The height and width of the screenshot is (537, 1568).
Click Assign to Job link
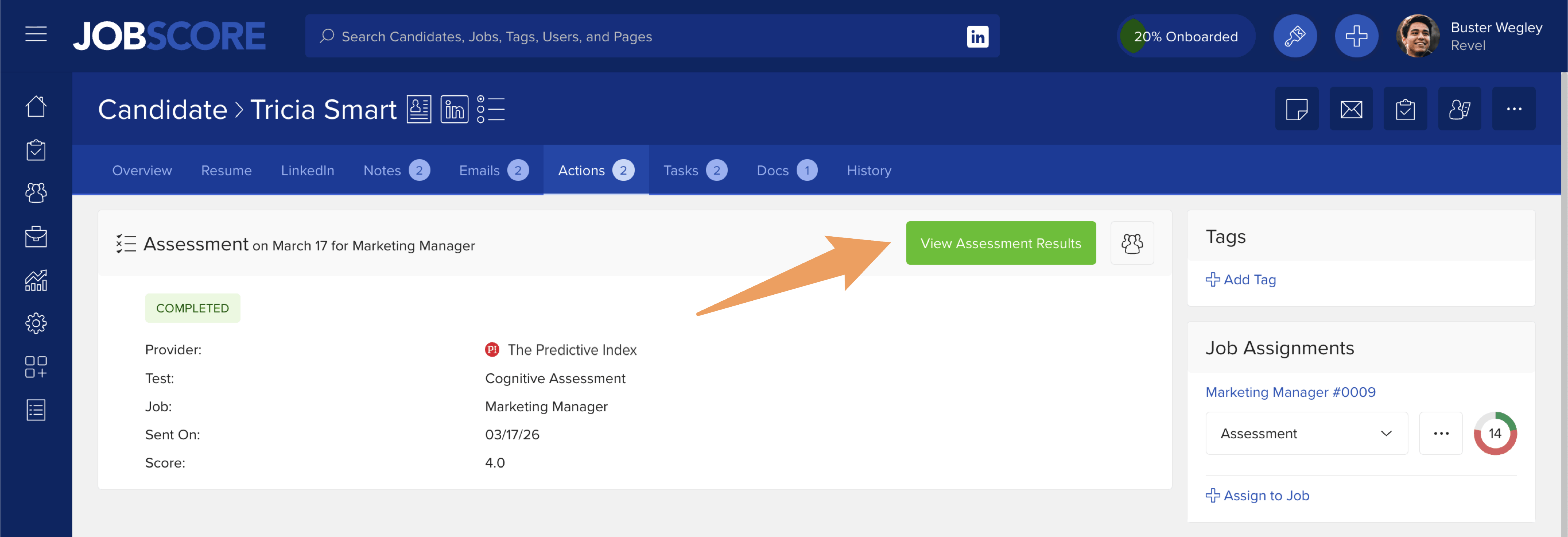tap(1257, 496)
